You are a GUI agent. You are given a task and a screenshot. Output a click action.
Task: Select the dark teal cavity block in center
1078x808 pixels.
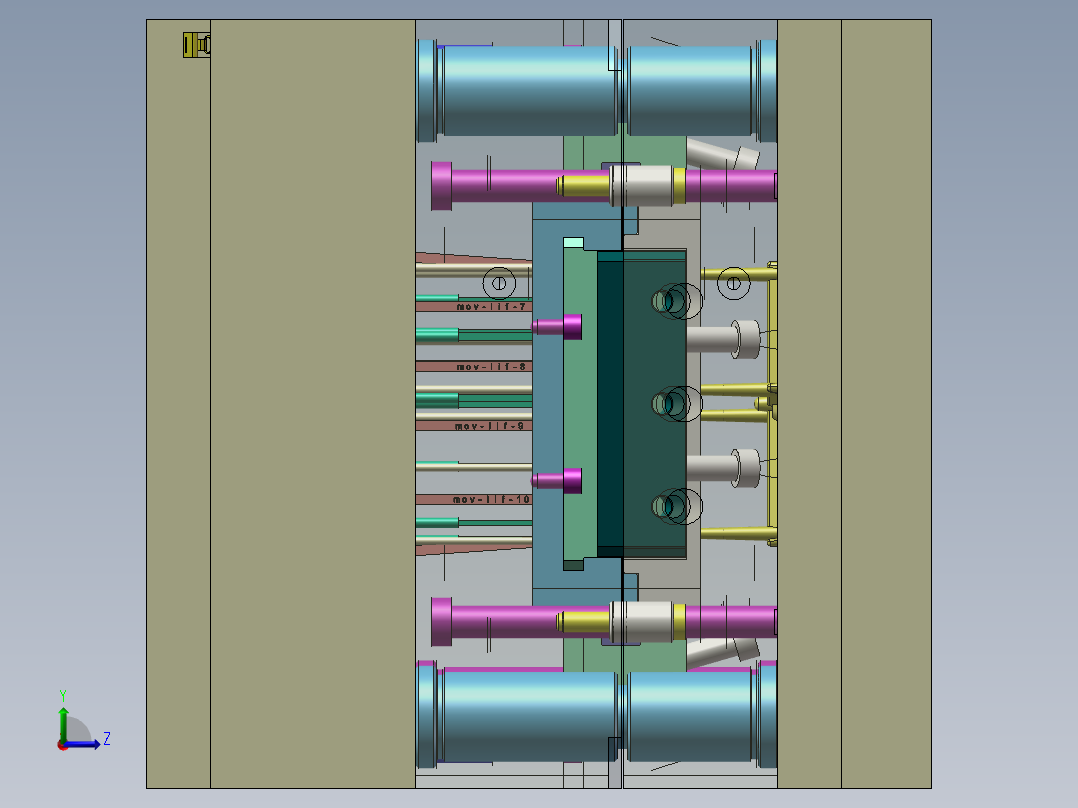(x=641, y=404)
